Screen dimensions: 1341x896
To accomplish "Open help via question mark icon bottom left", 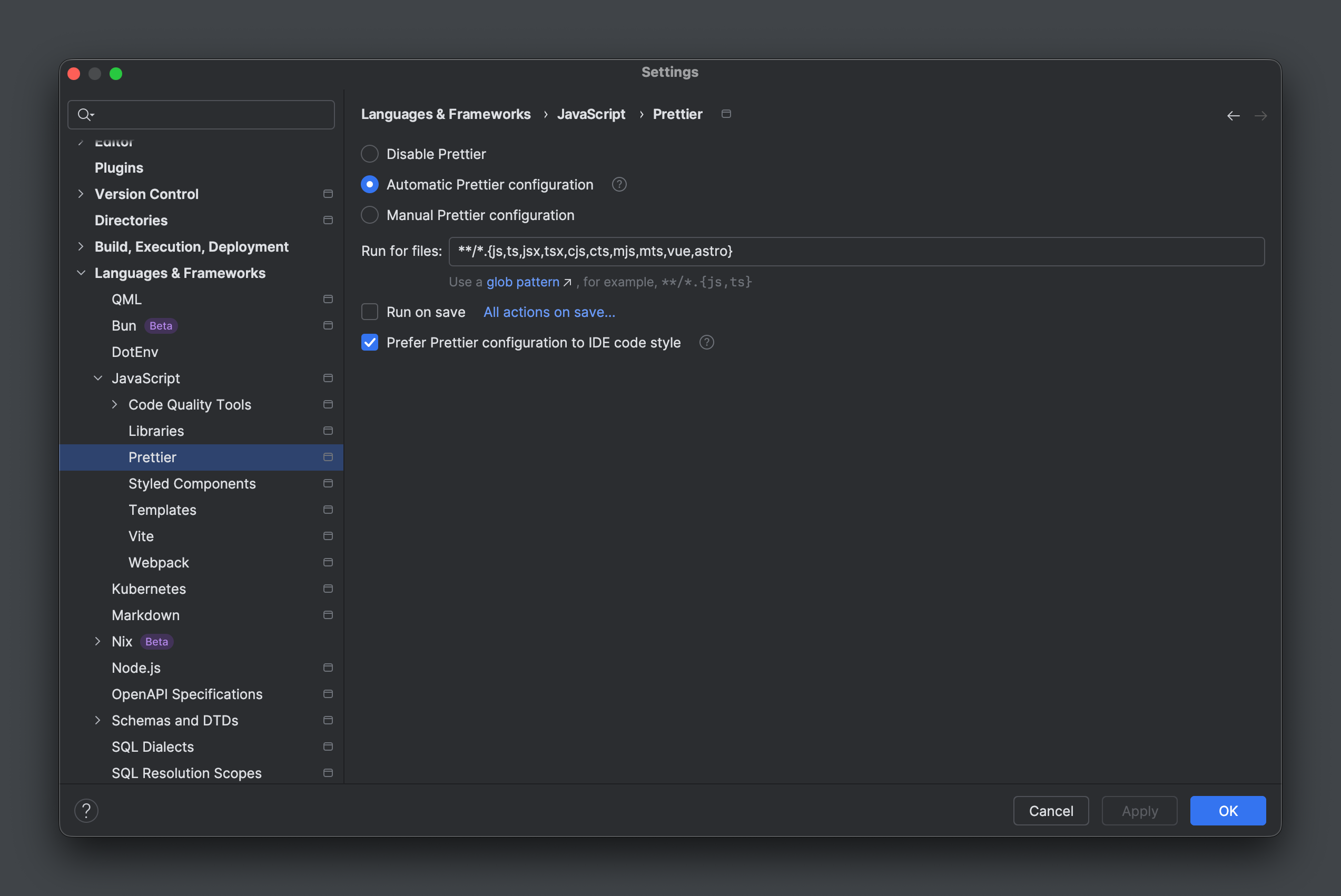I will coord(86,810).
